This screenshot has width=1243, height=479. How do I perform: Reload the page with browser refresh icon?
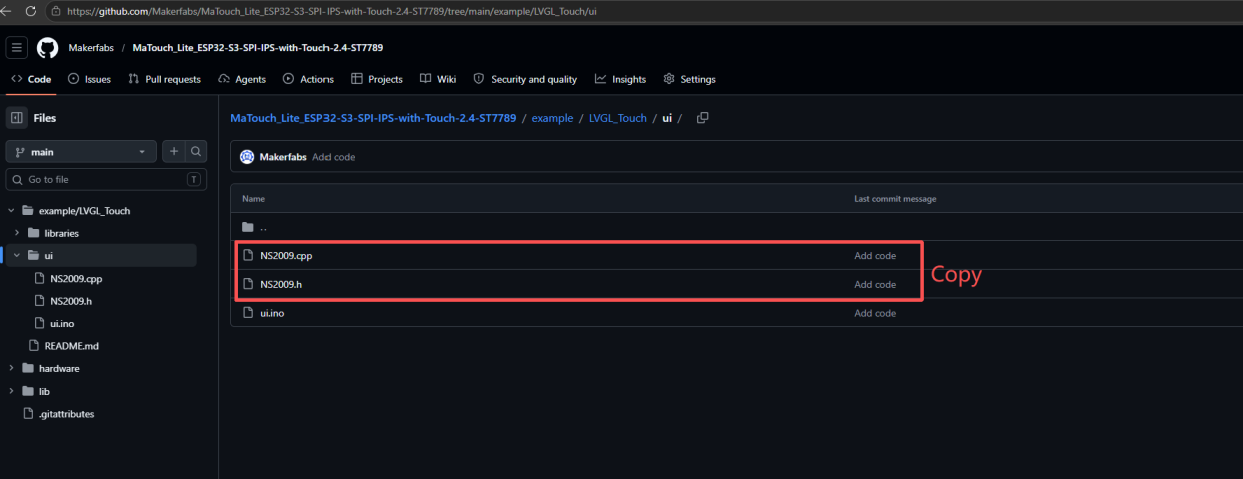point(30,11)
